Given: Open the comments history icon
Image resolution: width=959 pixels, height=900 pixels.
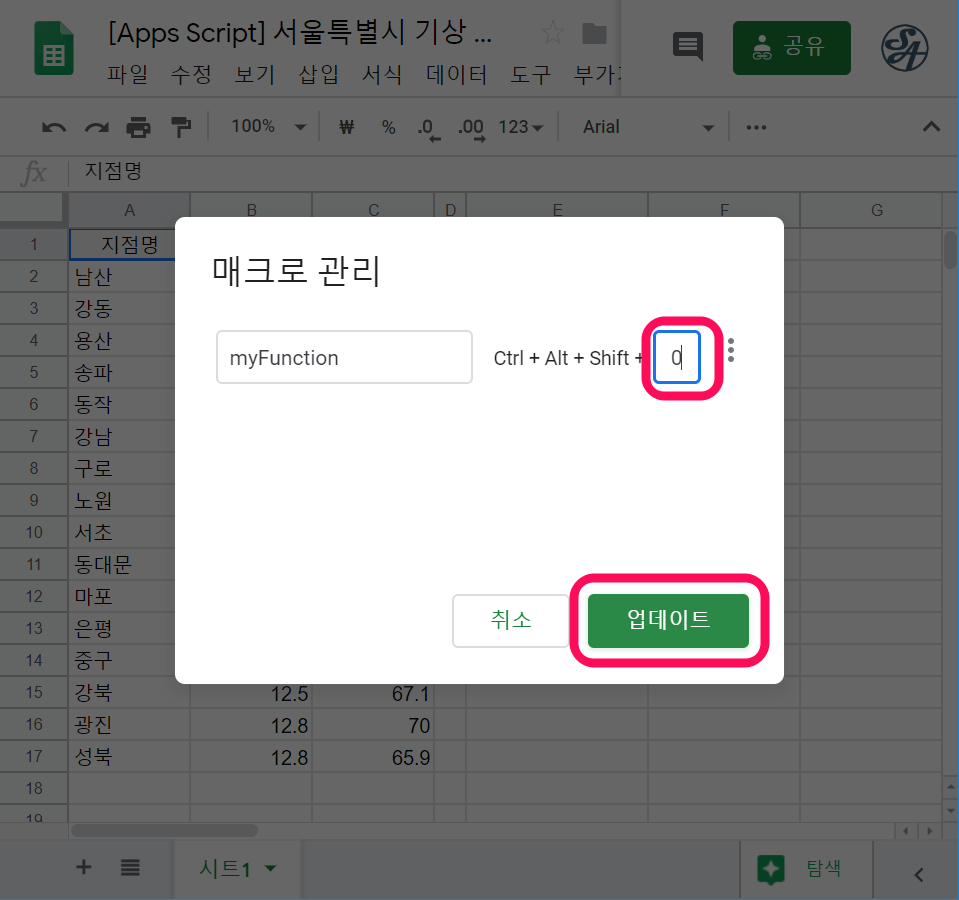Looking at the screenshot, I should [687, 46].
